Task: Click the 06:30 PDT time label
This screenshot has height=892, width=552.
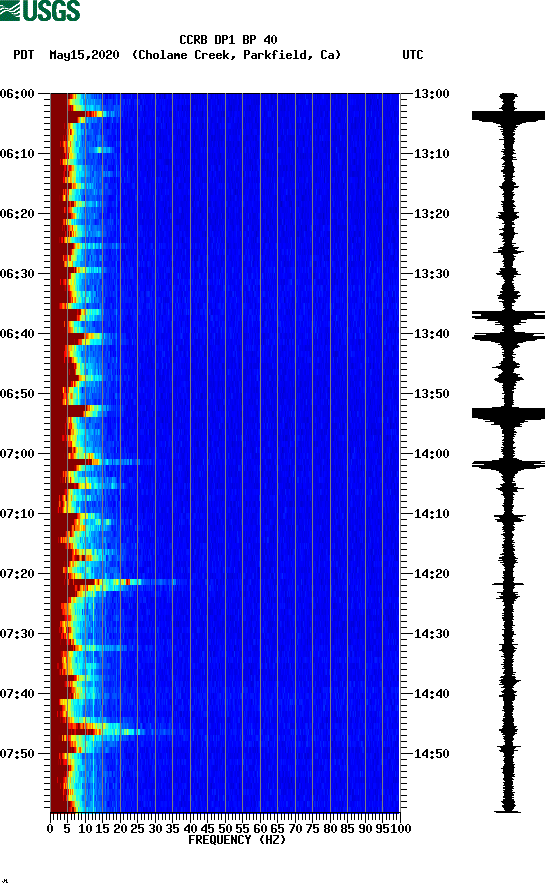Action: [17, 274]
